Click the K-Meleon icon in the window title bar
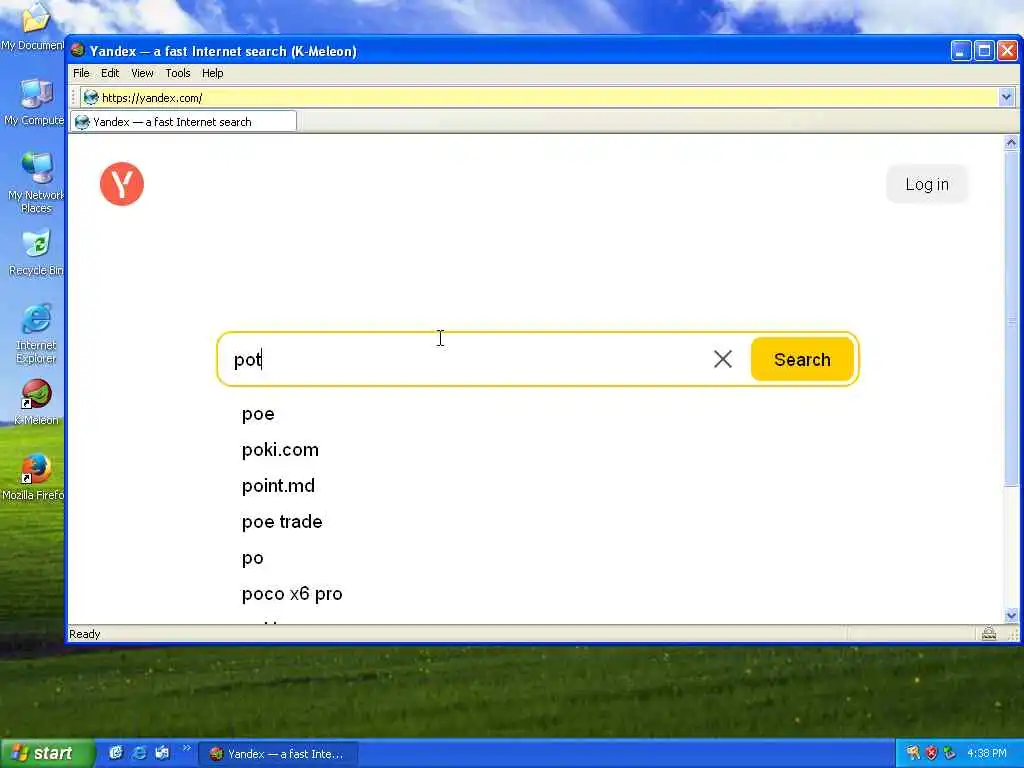Screen dimensions: 1024x768 point(78,50)
